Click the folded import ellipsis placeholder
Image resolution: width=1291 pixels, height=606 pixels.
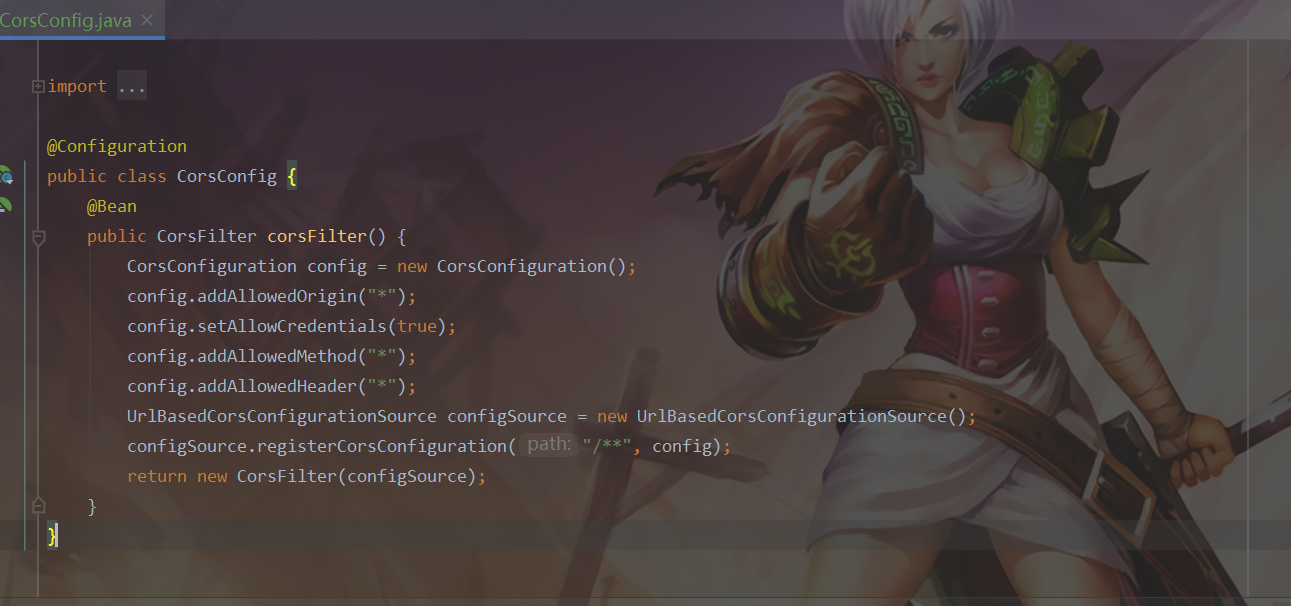(x=132, y=87)
